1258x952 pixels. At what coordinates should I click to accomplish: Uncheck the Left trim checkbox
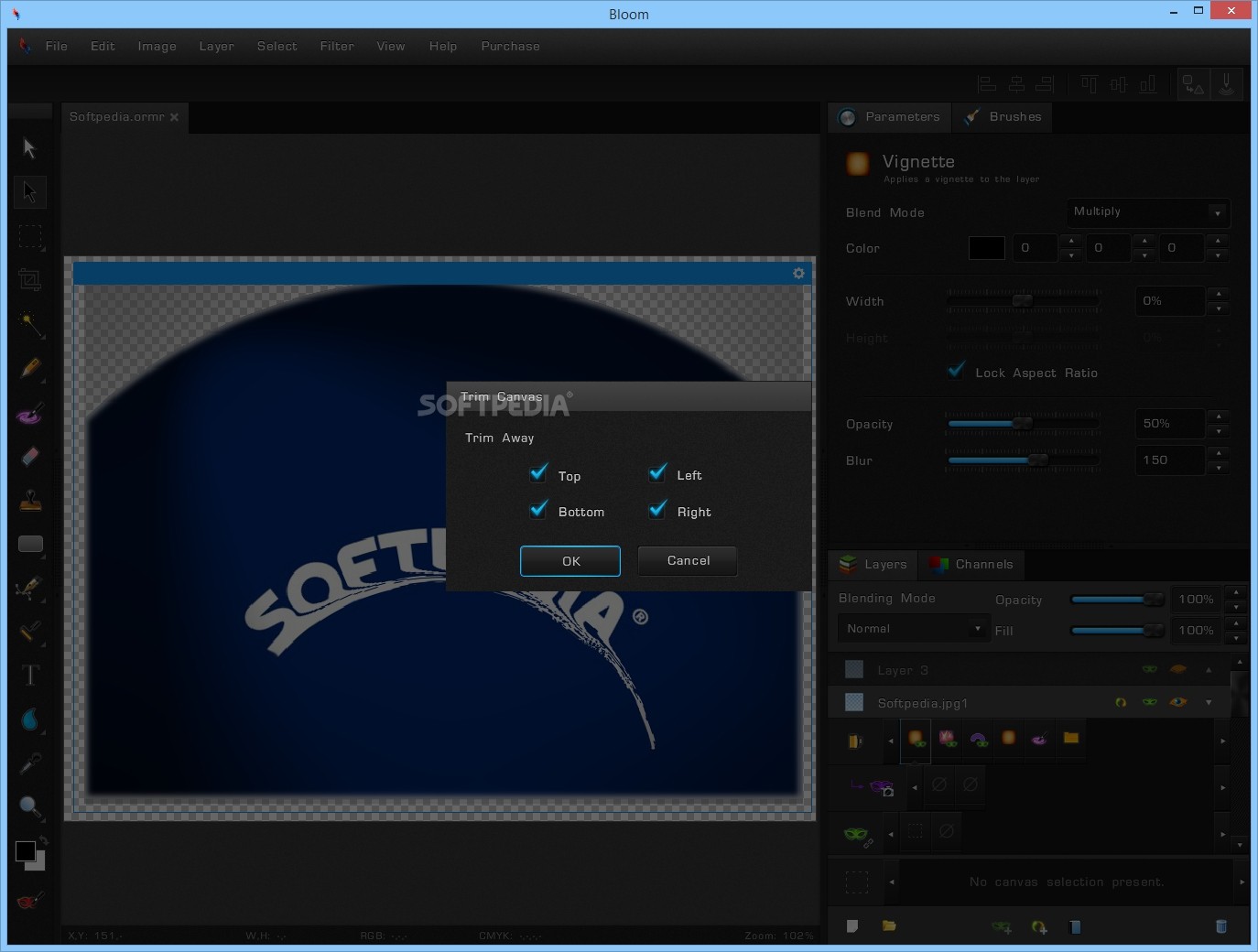pos(658,473)
